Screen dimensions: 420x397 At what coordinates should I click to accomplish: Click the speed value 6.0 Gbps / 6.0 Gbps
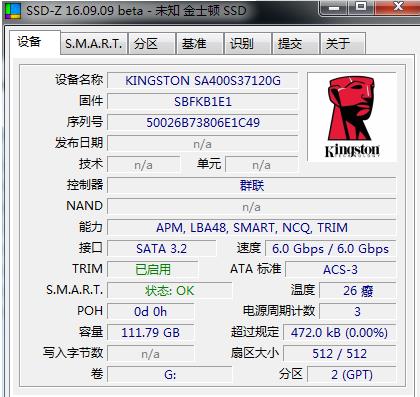[x=330, y=249]
